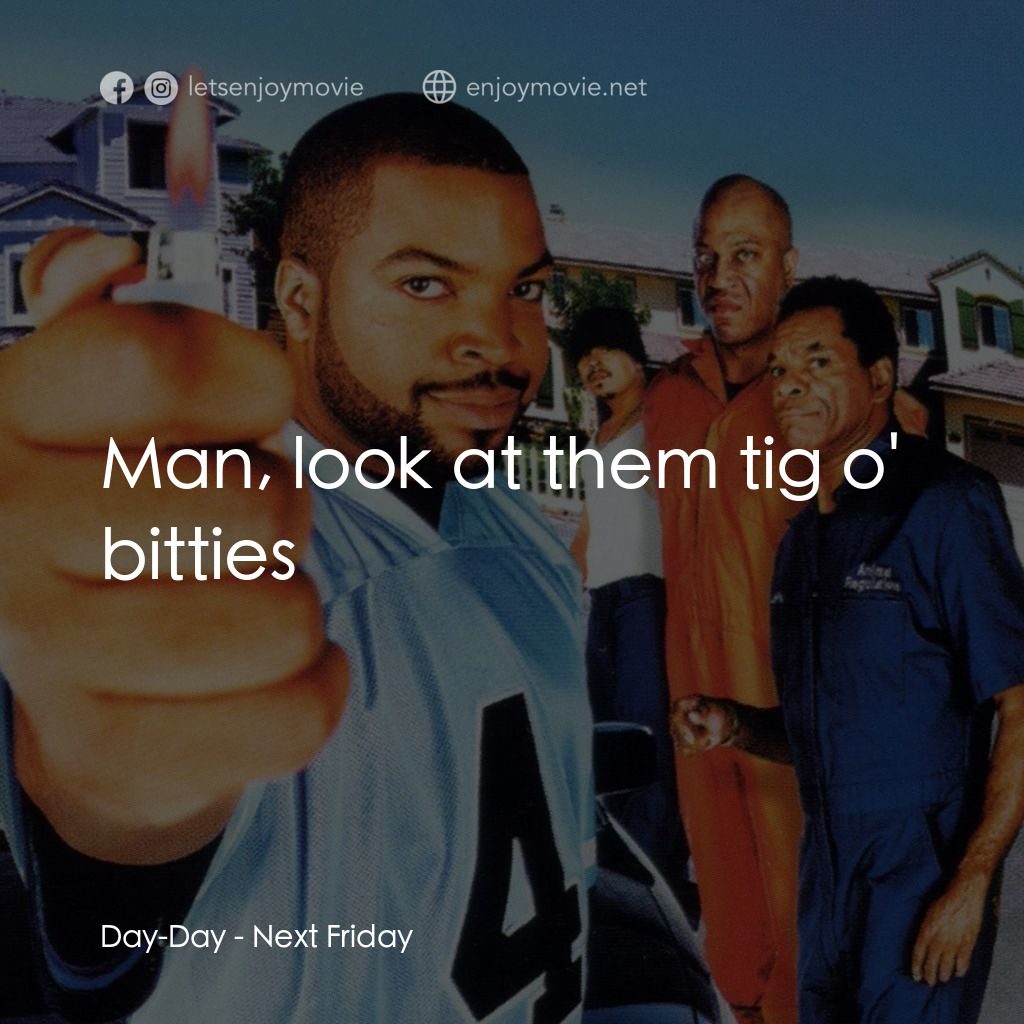Click the globe website icon
1024x1024 pixels.
(440, 87)
